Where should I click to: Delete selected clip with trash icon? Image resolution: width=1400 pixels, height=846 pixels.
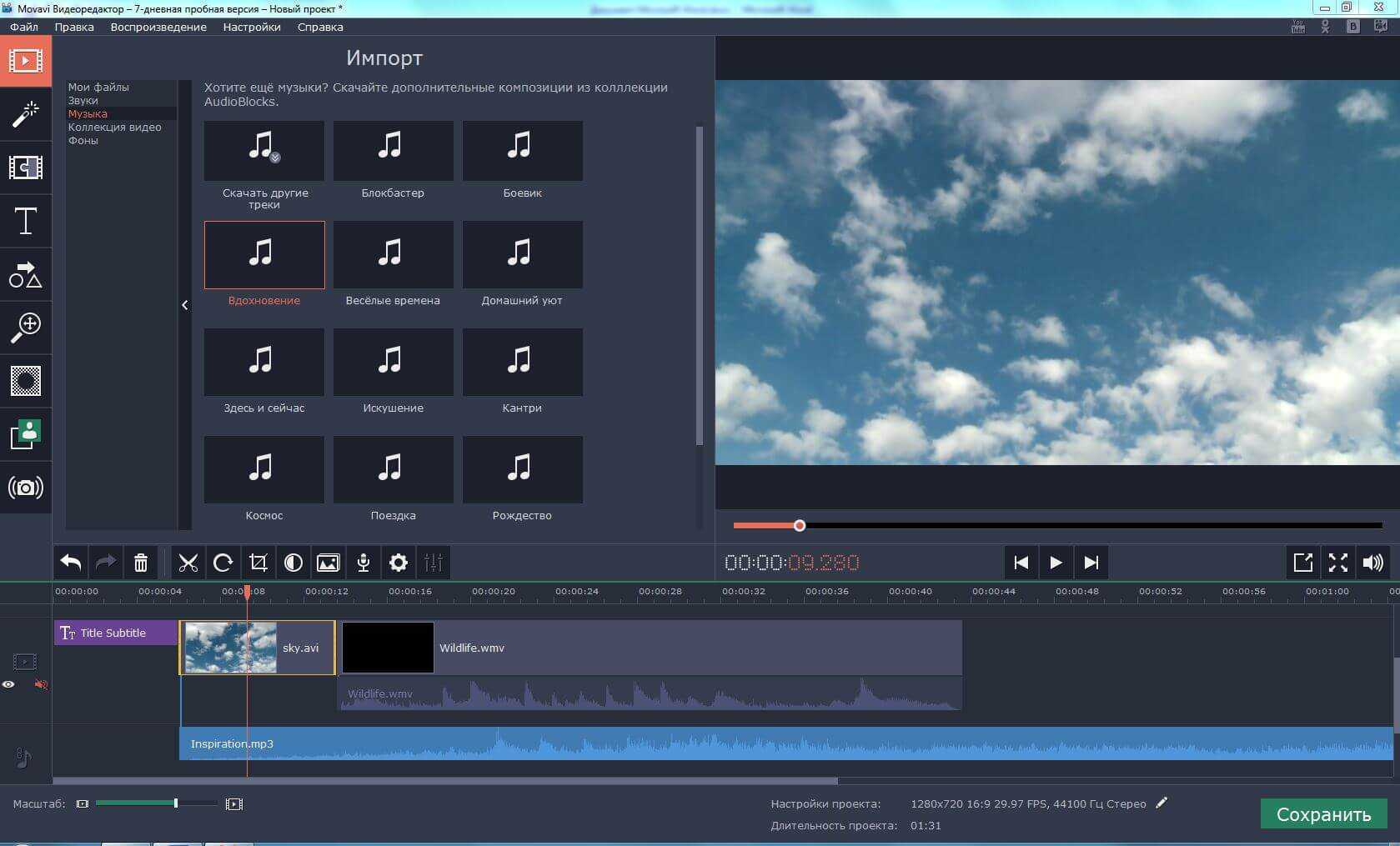141,563
